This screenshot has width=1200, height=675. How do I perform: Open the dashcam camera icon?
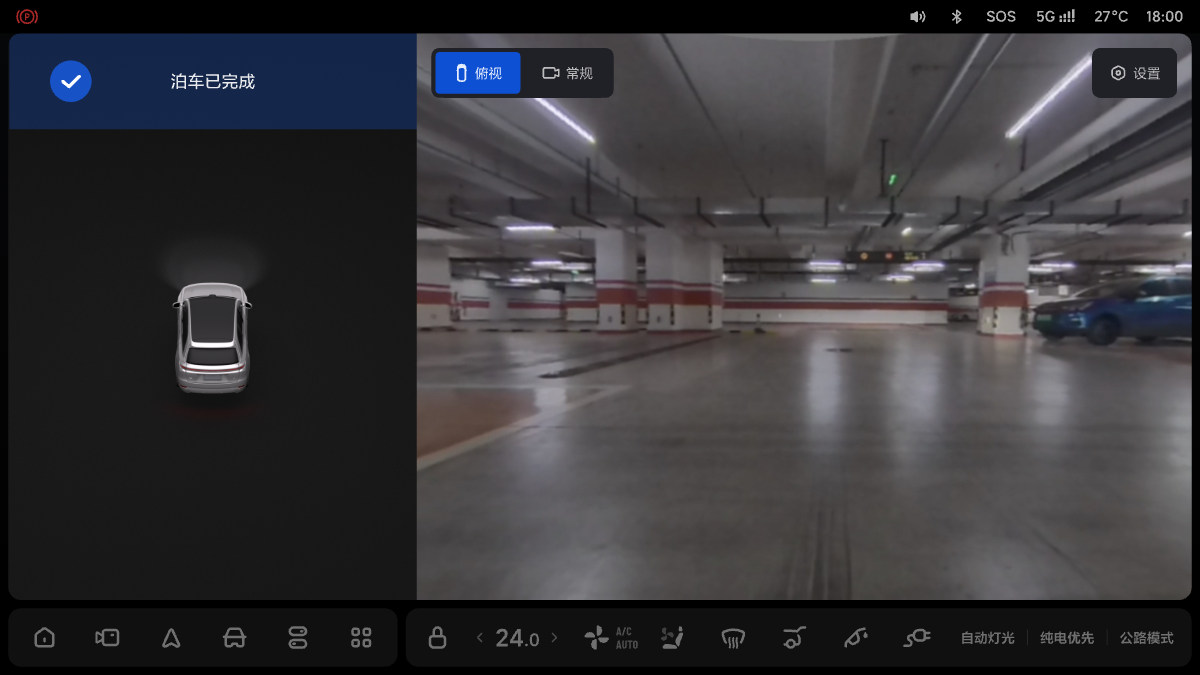(x=107, y=637)
